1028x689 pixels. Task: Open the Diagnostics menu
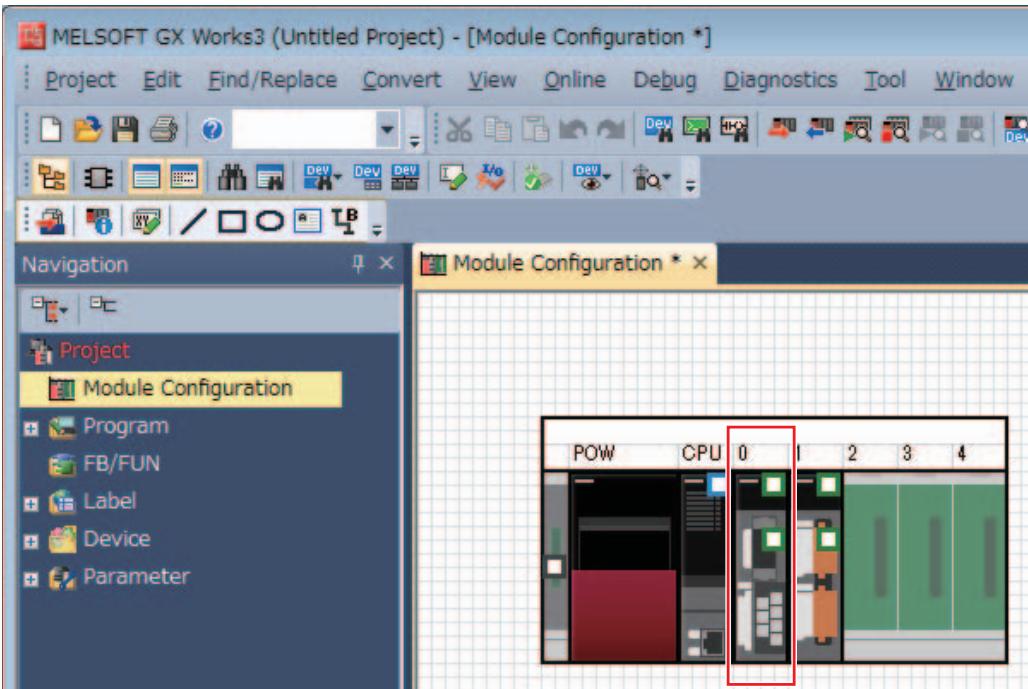coord(780,80)
